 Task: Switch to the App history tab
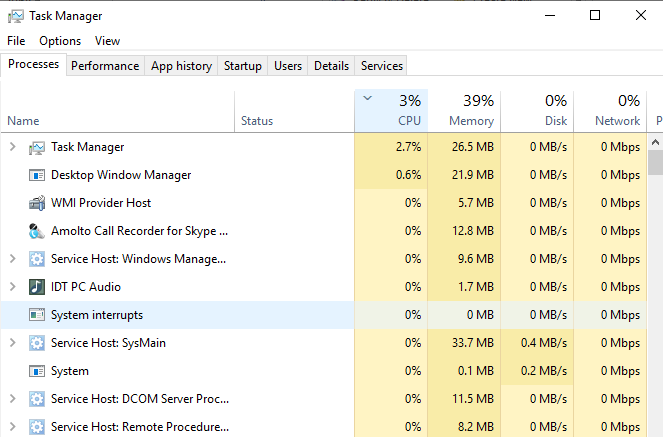[x=181, y=66]
